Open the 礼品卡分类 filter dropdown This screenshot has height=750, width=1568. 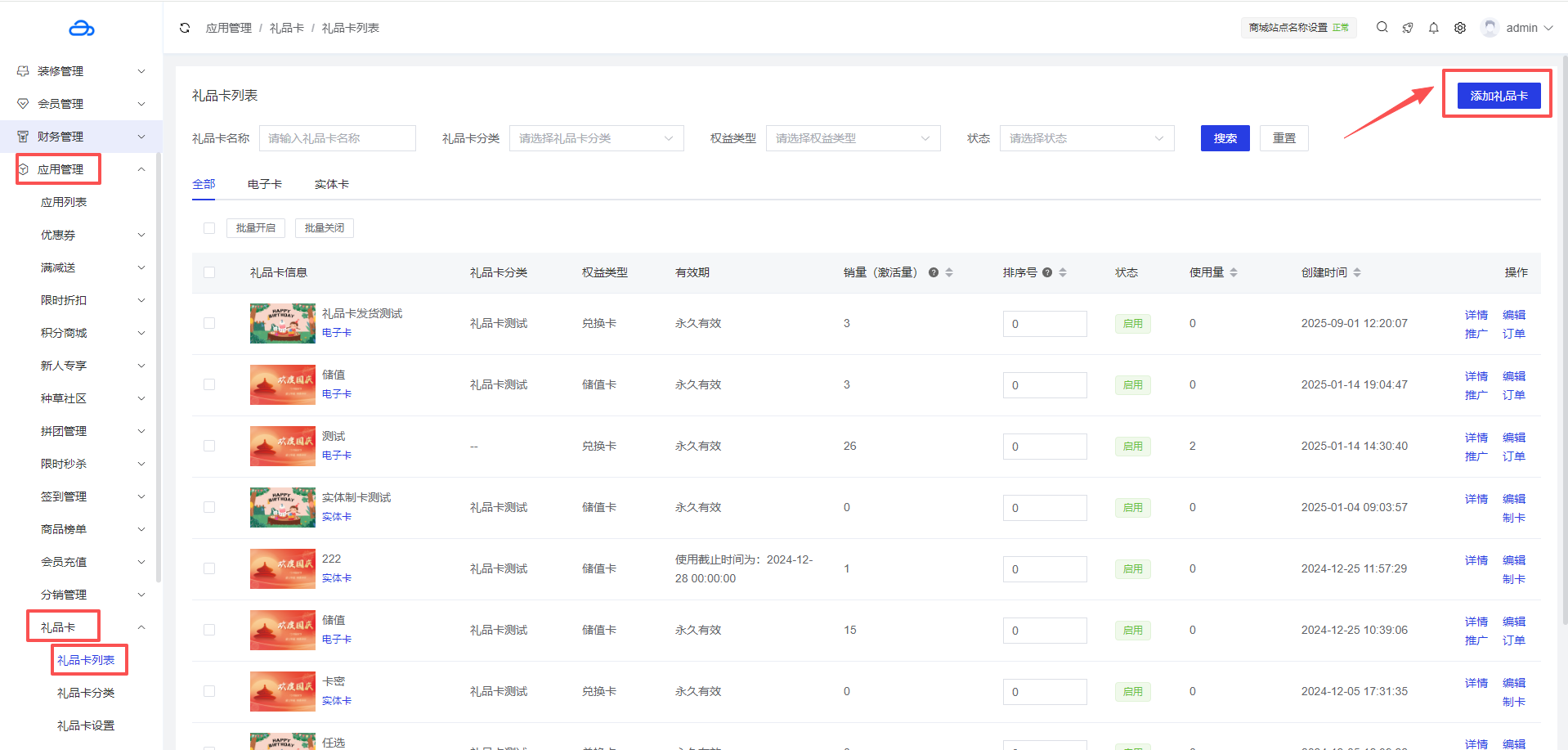pos(596,138)
